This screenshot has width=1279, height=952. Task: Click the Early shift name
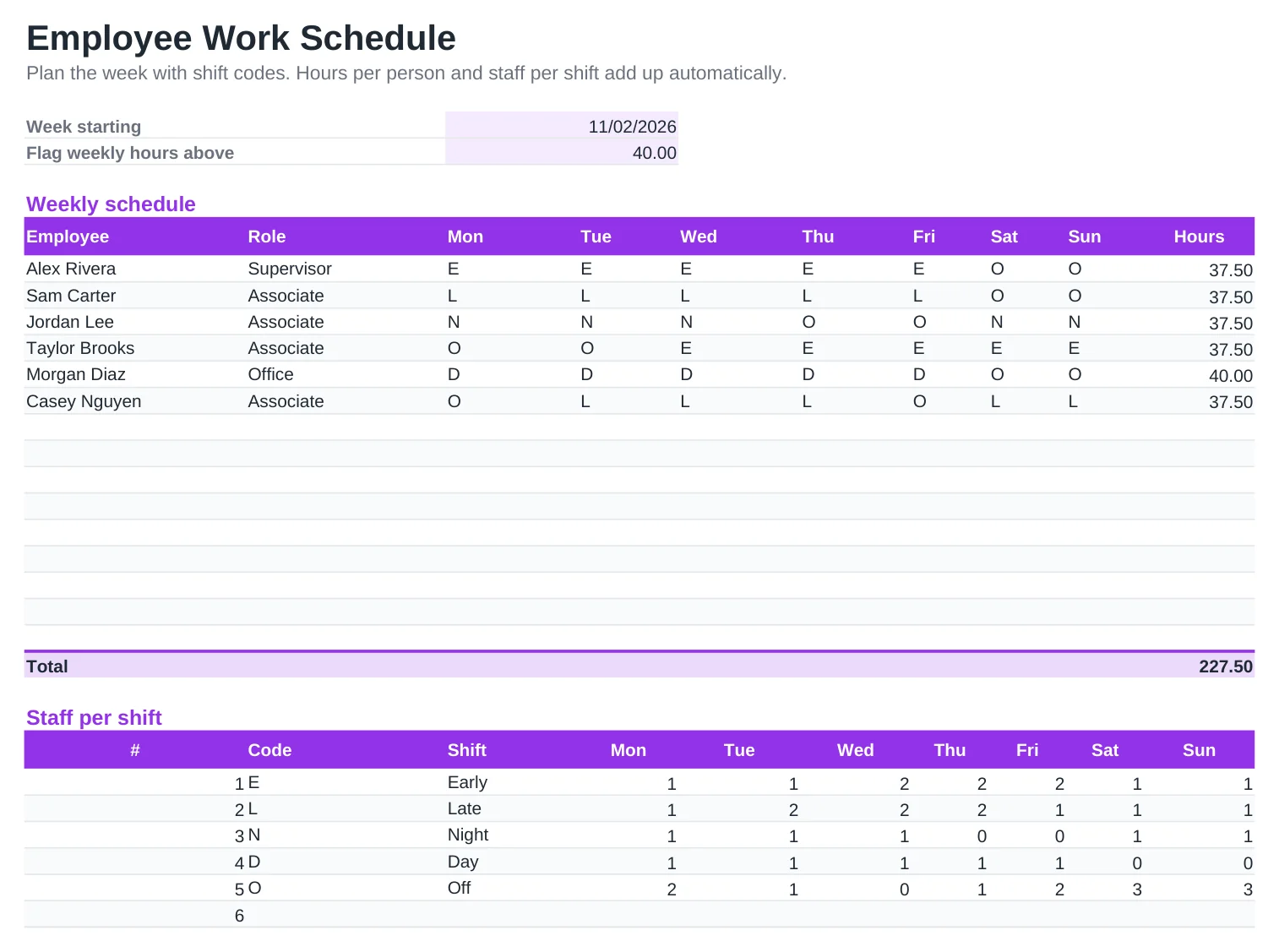tap(467, 782)
